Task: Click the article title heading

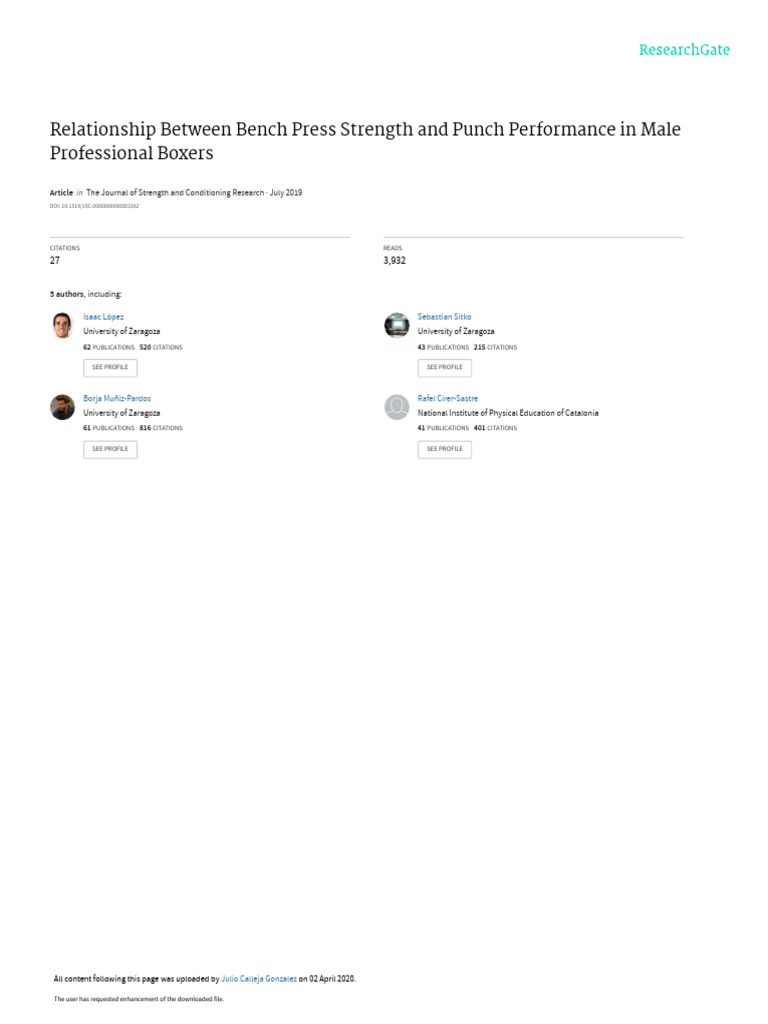Action: click(x=365, y=141)
